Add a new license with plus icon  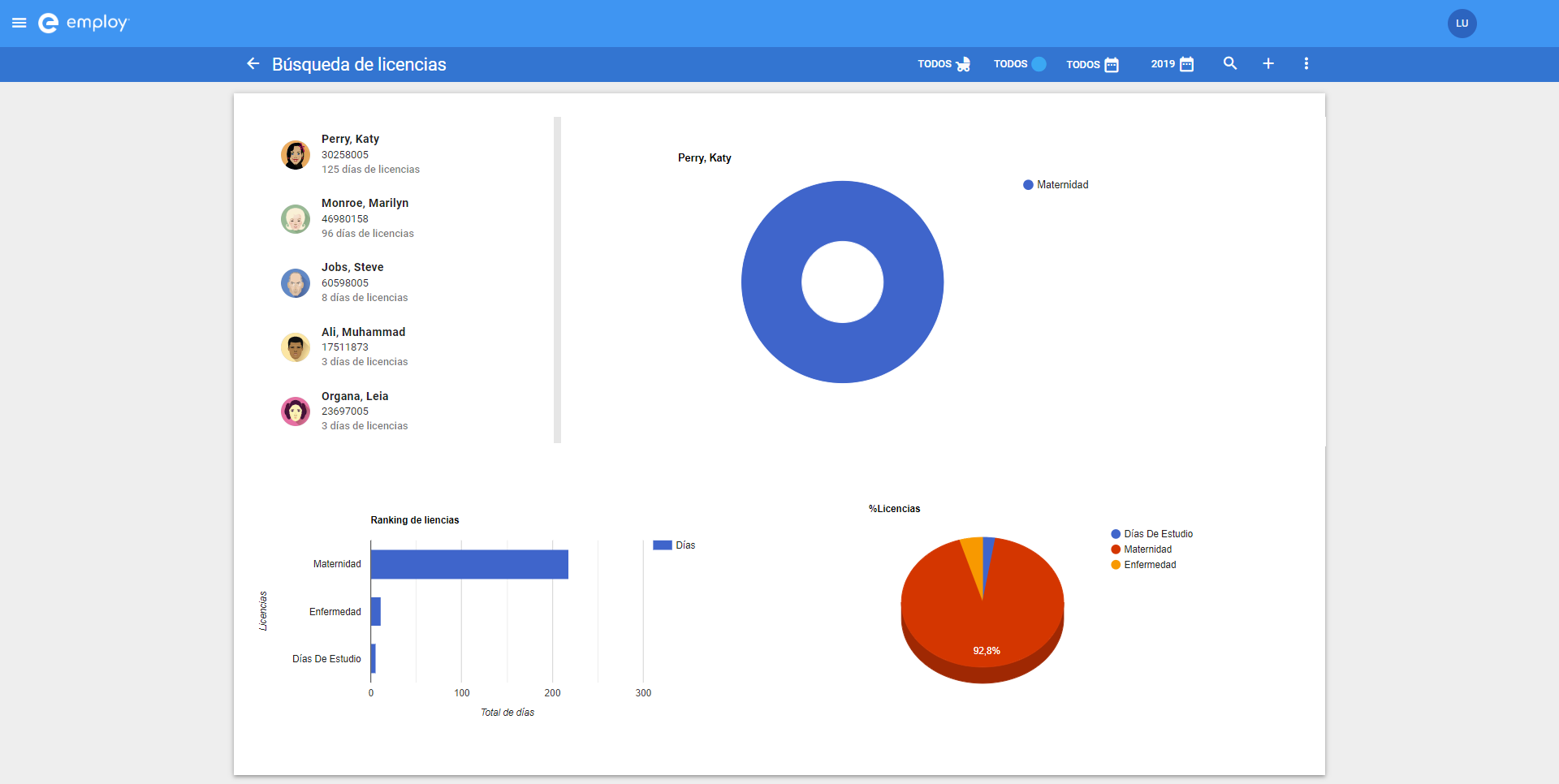coord(1268,63)
